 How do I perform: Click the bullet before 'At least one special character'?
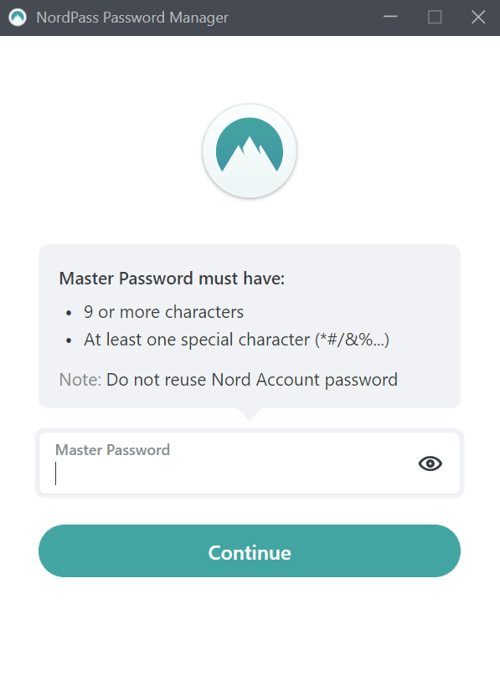[x=68, y=341]
